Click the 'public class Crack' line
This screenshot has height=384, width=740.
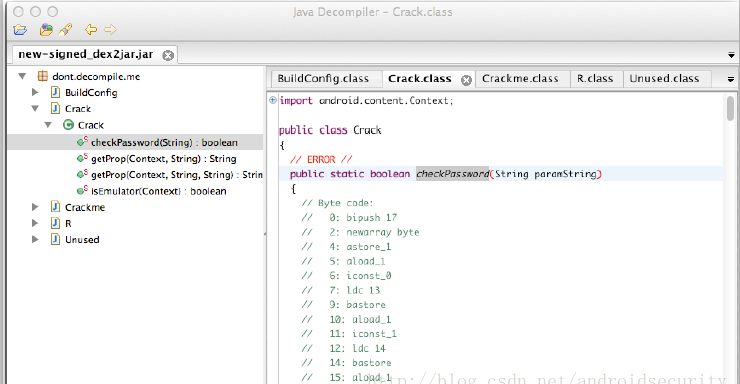click(330, 130)
